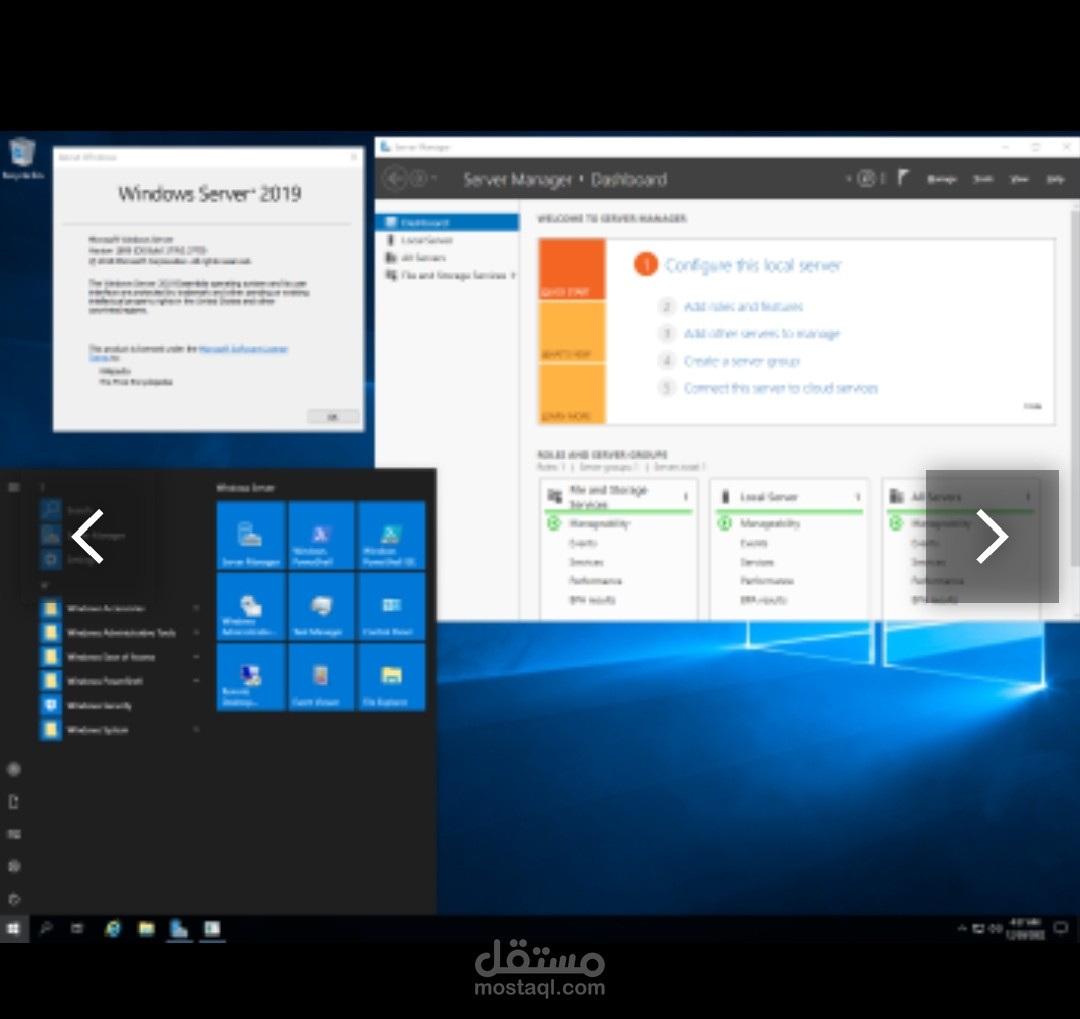Open the Tools menu
This screenshot has height=1019, width=1080.
point(983,179)
